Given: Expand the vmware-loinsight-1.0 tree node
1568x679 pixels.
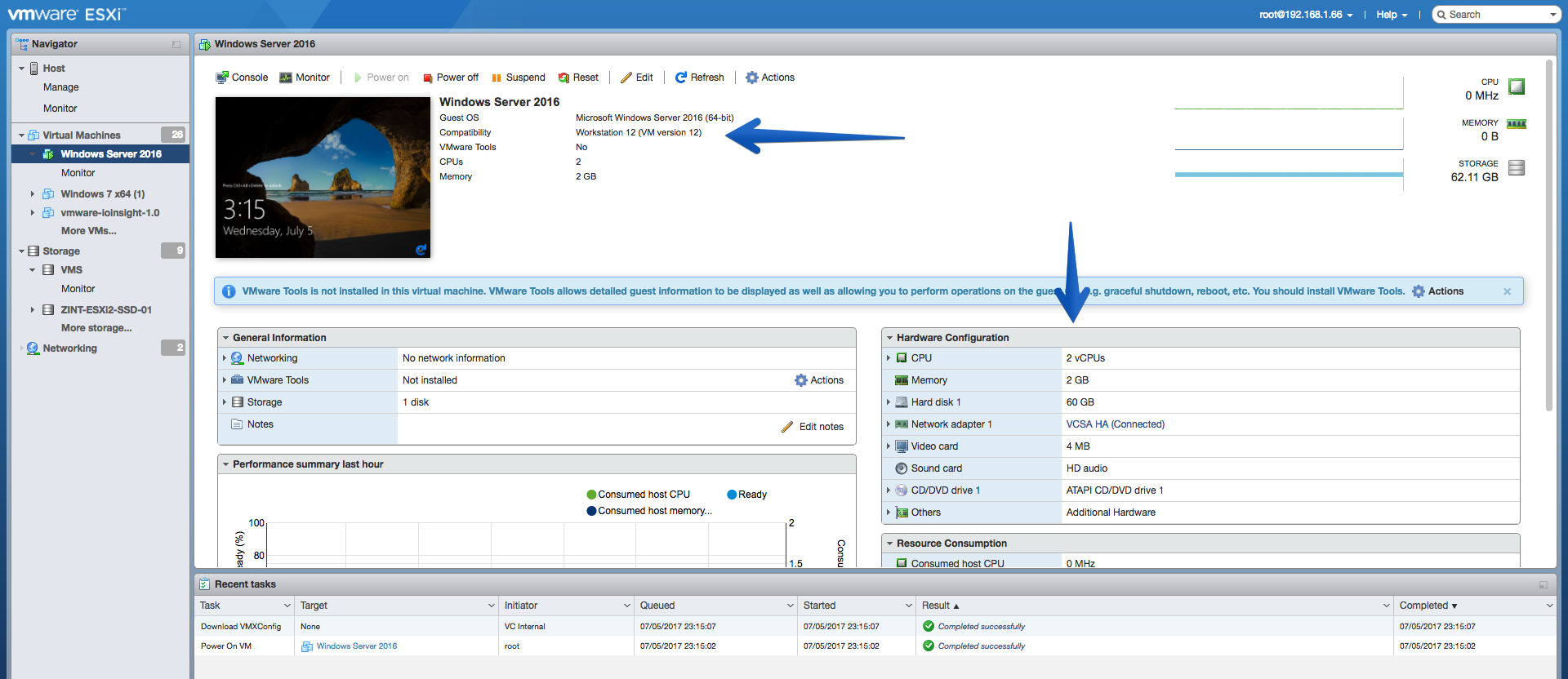Looking at the screenshot, I should (x=33, y=213).
